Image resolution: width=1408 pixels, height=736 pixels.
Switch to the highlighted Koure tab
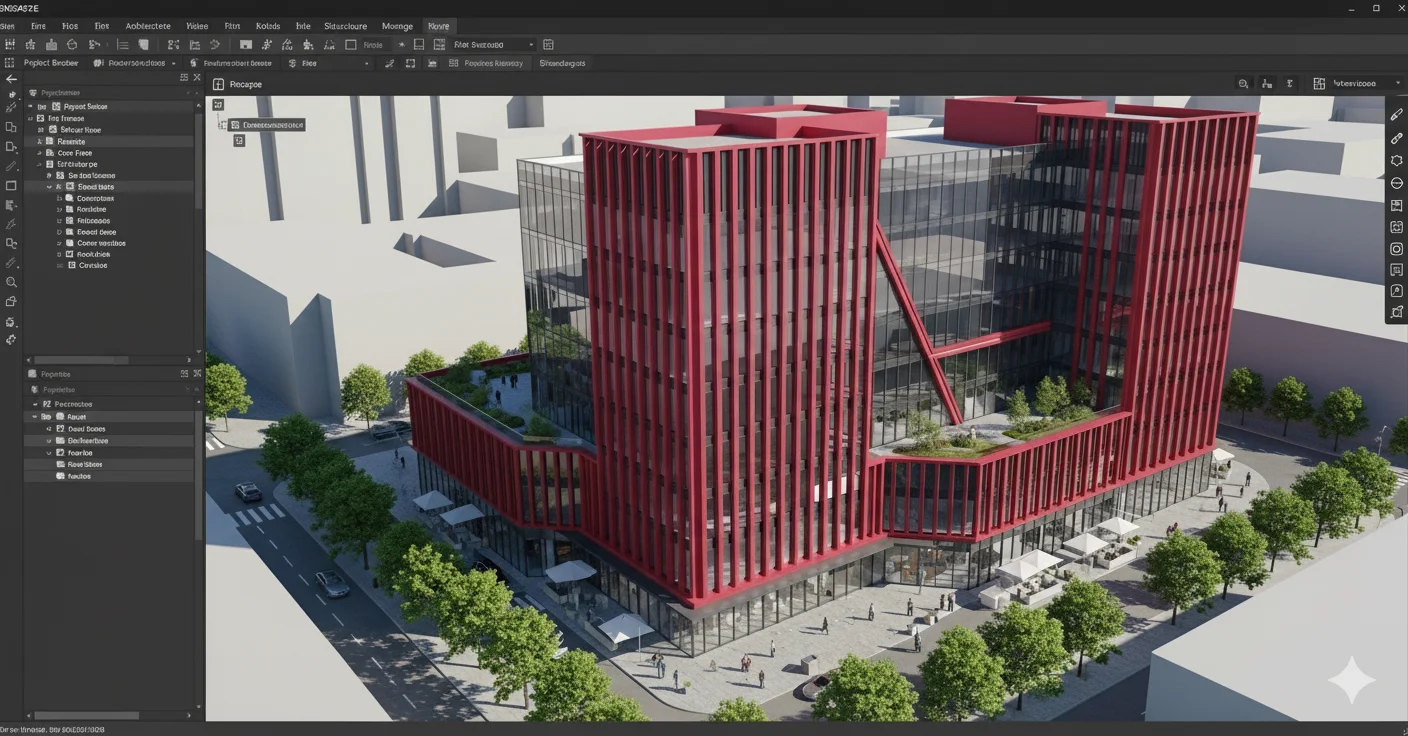[438, 26]
